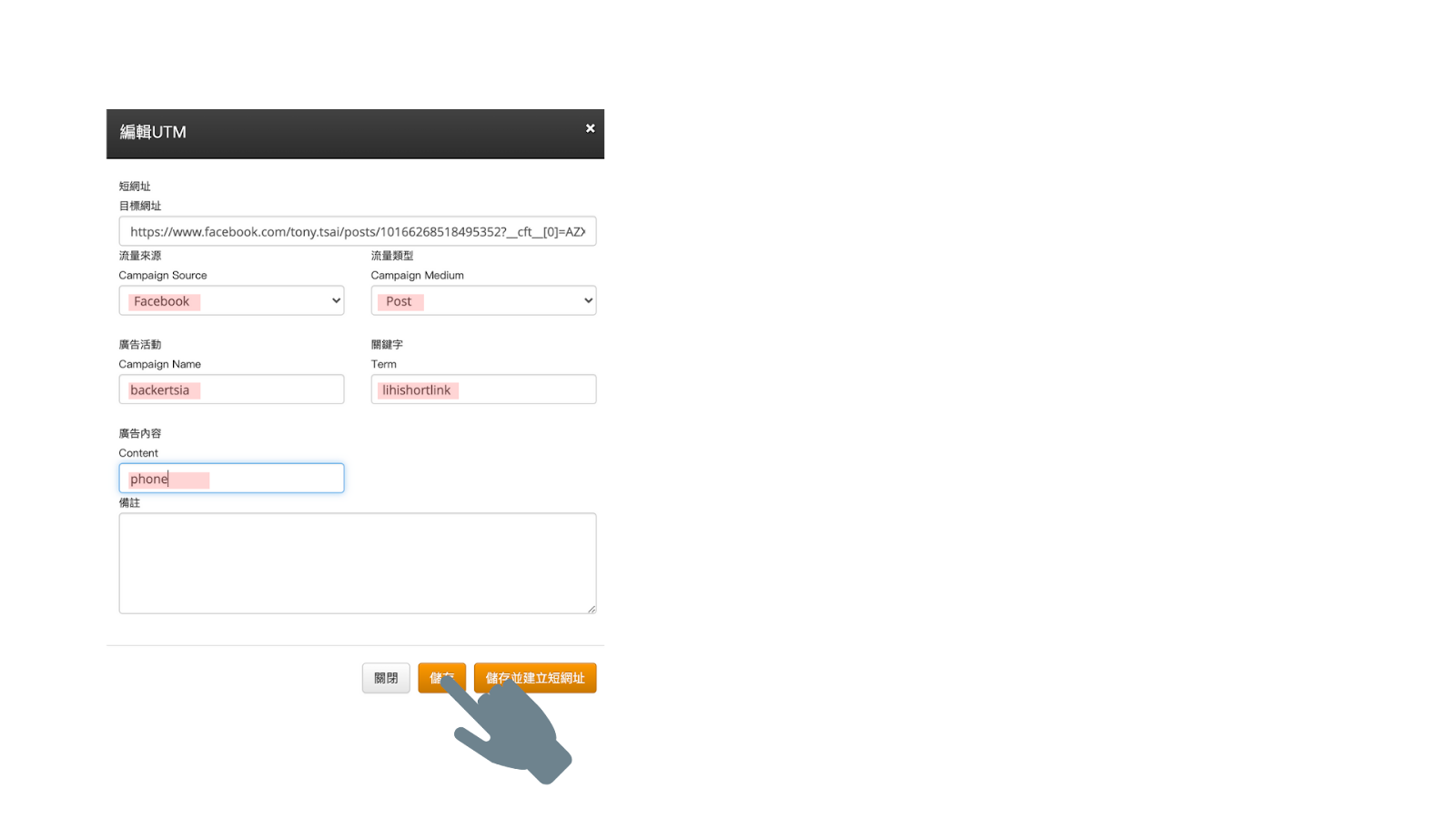Click the 儲存並建立短網址 button
1456x819 pixels.
(x=535, y=678)
